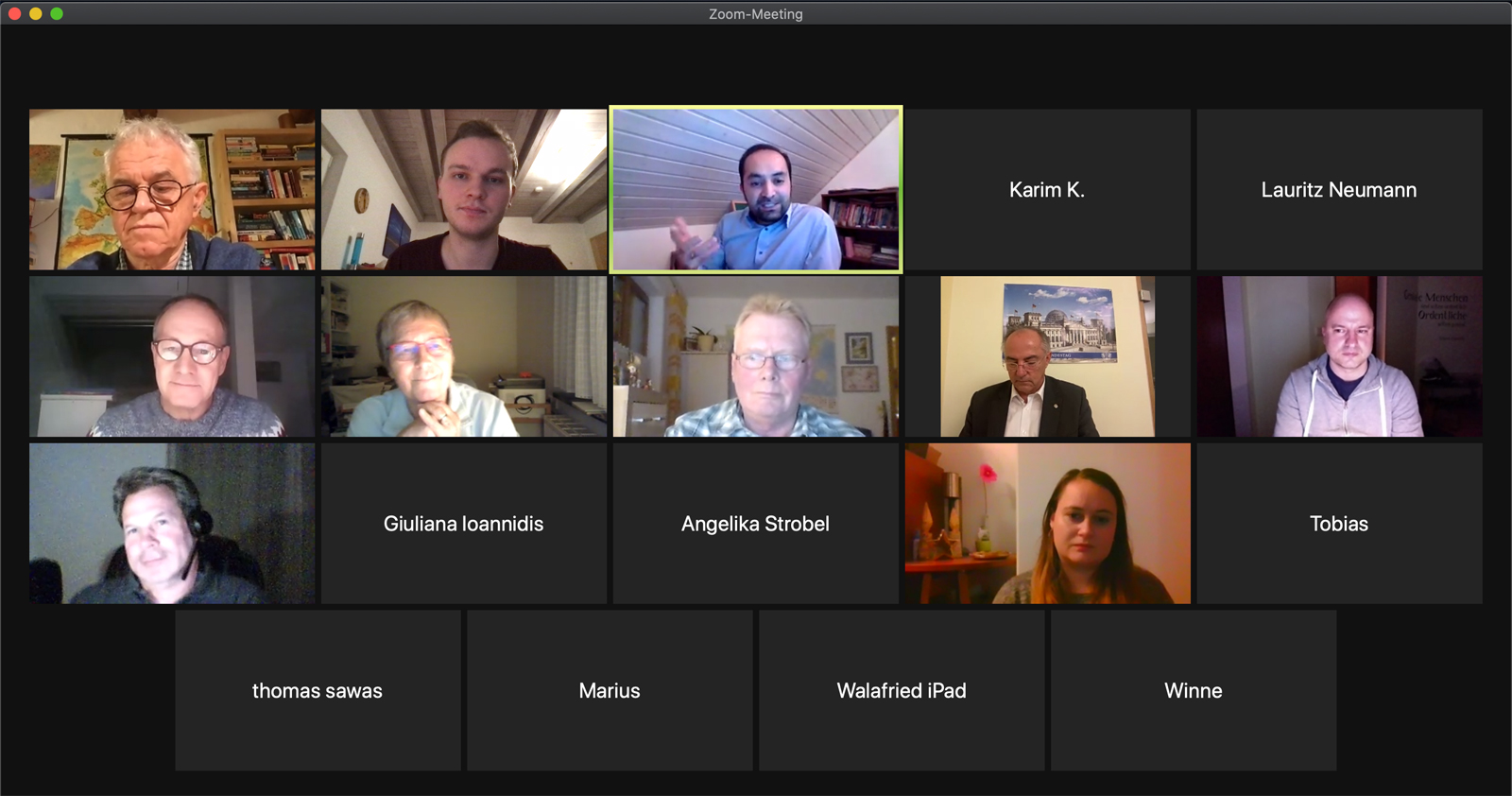
Task: Select the Tobias participant tile
Action: (1339, 524)
